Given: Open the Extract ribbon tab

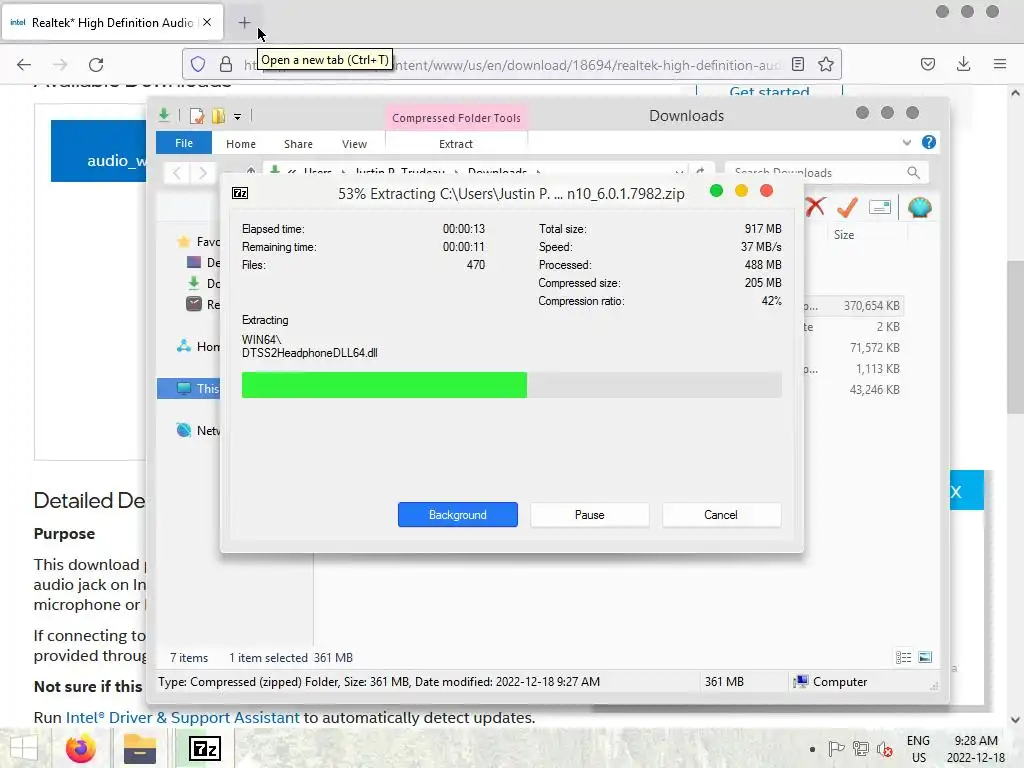Looking at the screenshot, I should [x=456, y=144].
